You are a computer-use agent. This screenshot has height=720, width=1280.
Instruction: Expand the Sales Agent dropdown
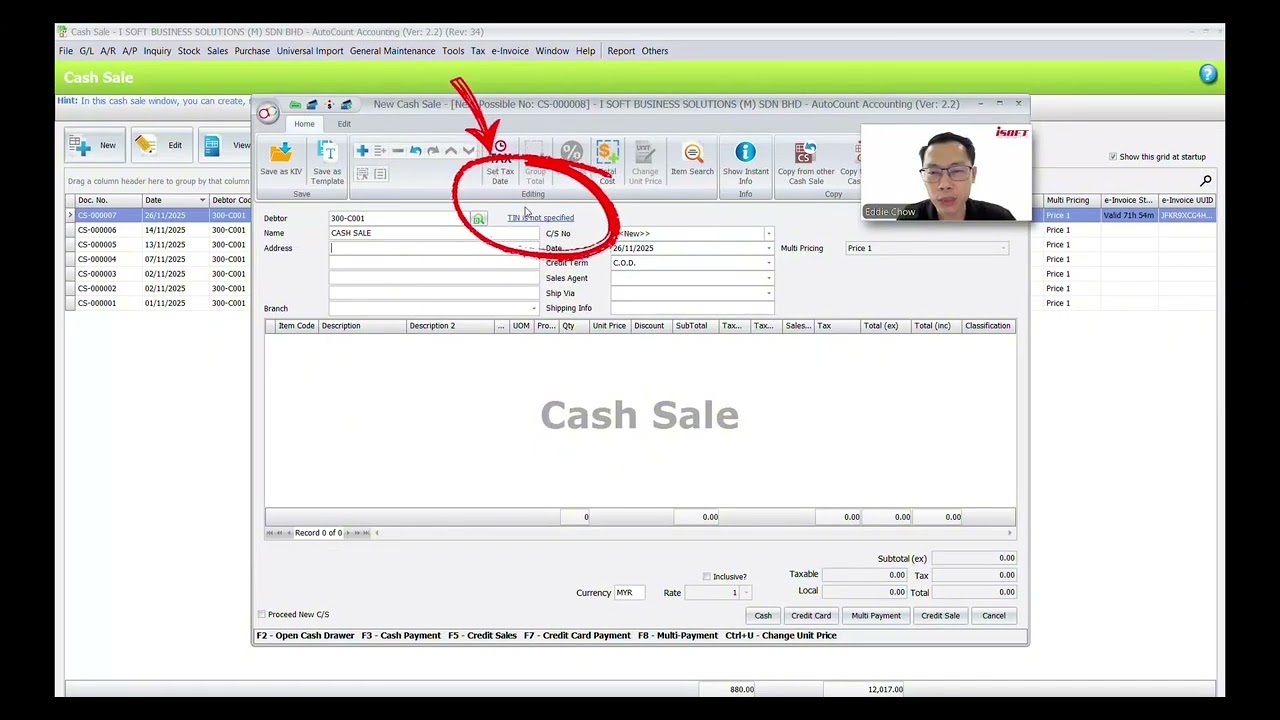(x=768, y=278)
